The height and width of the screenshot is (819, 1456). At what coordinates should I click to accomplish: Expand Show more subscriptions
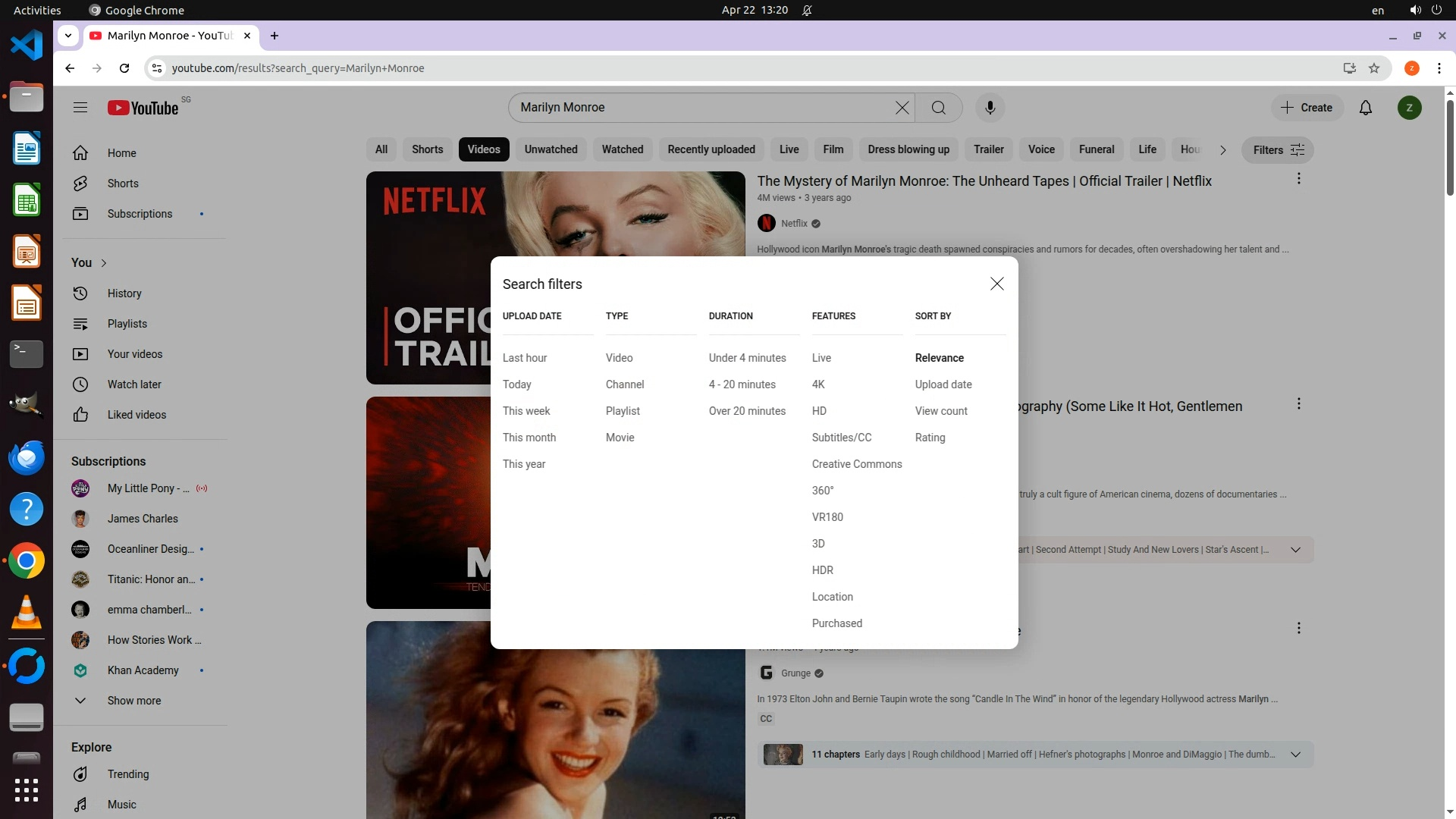click(x=133, y=701)
